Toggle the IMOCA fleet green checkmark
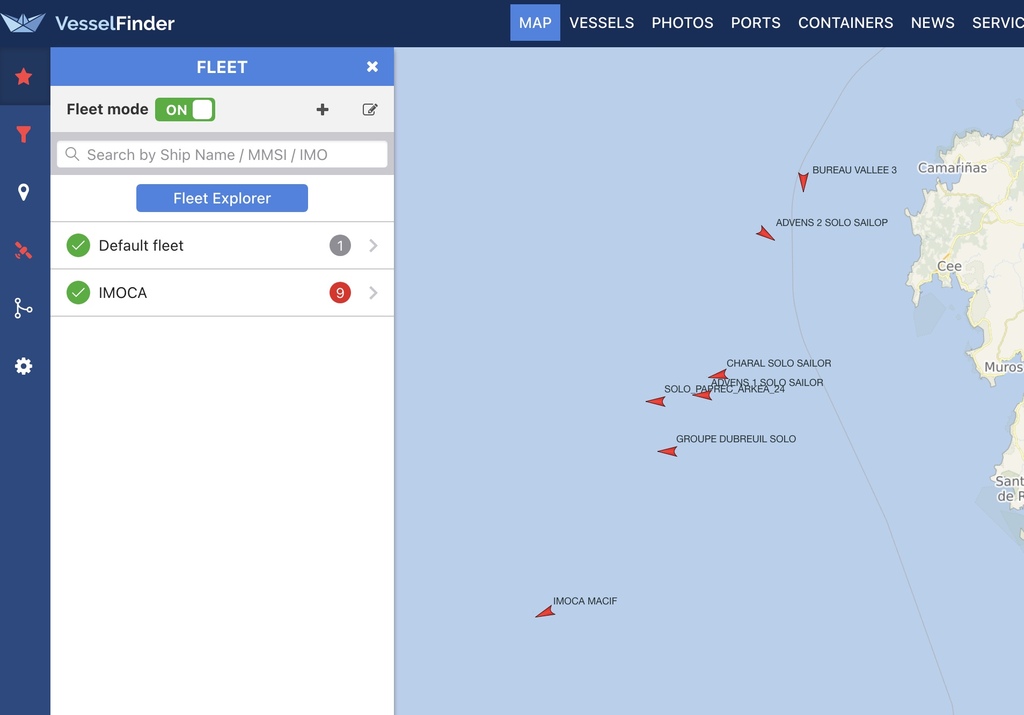 (x=78, y=293)
